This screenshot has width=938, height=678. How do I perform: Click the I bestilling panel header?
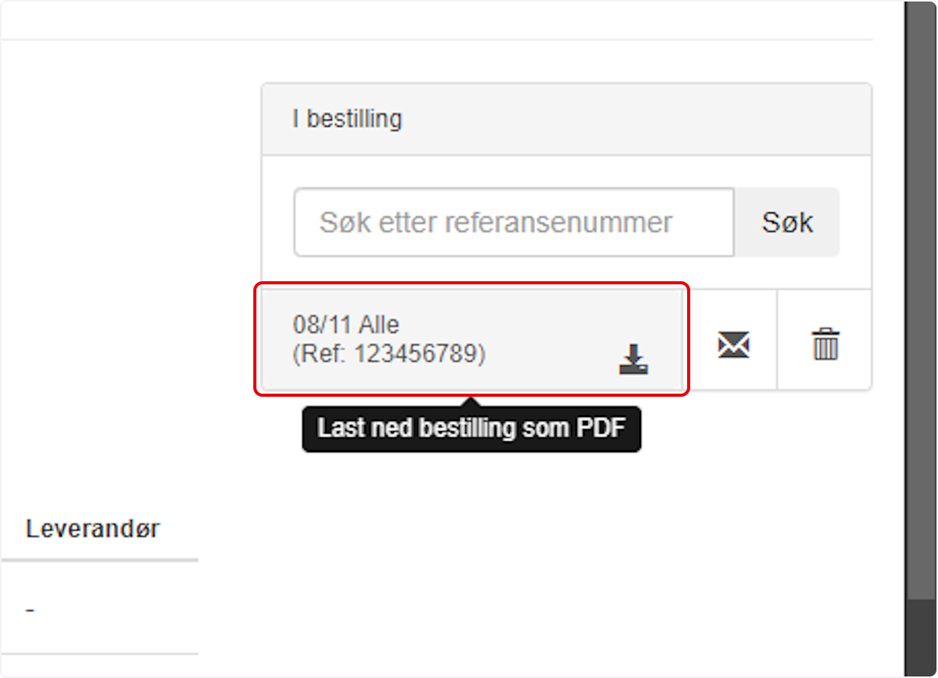567,119
